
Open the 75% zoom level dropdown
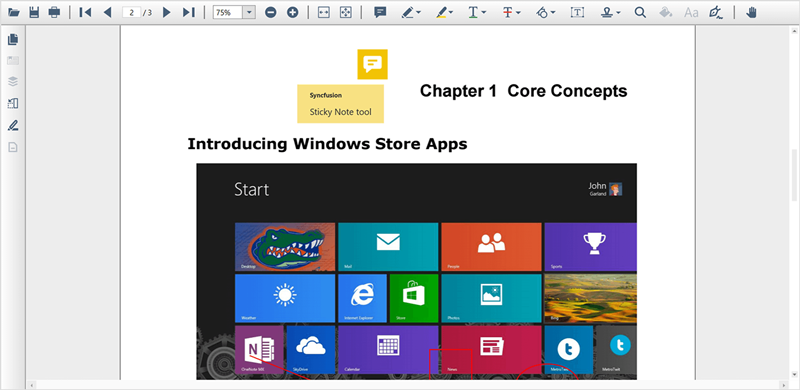249,12
